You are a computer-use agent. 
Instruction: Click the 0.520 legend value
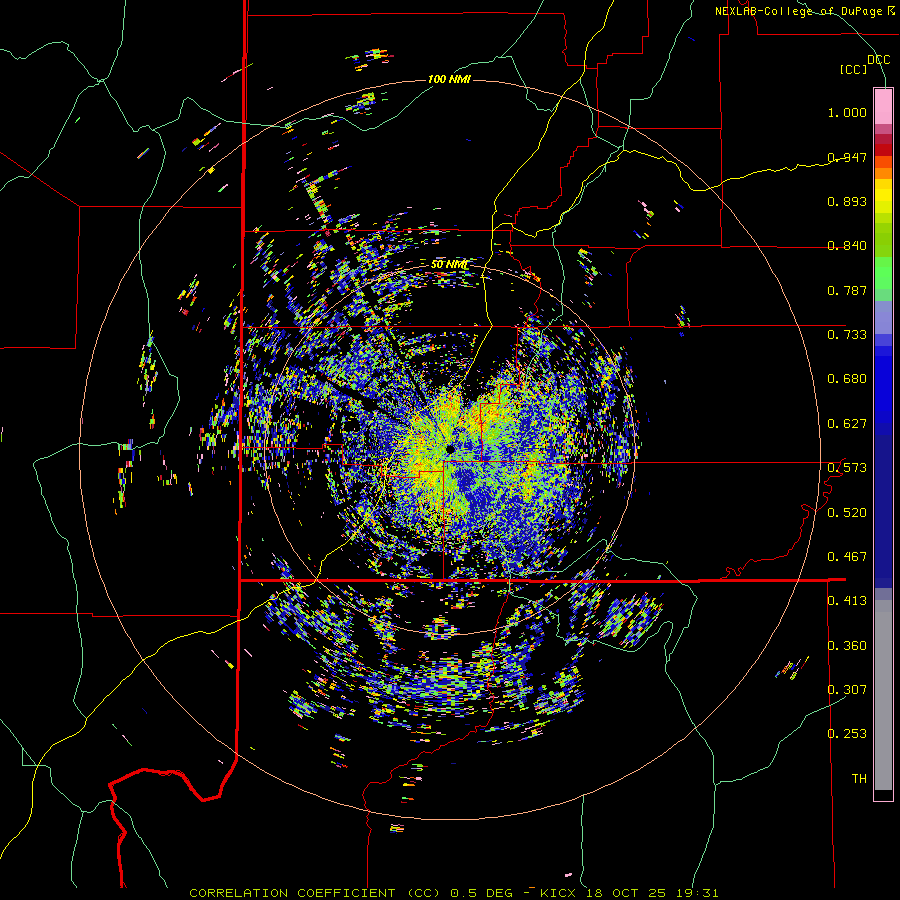(x=847, y=513)
